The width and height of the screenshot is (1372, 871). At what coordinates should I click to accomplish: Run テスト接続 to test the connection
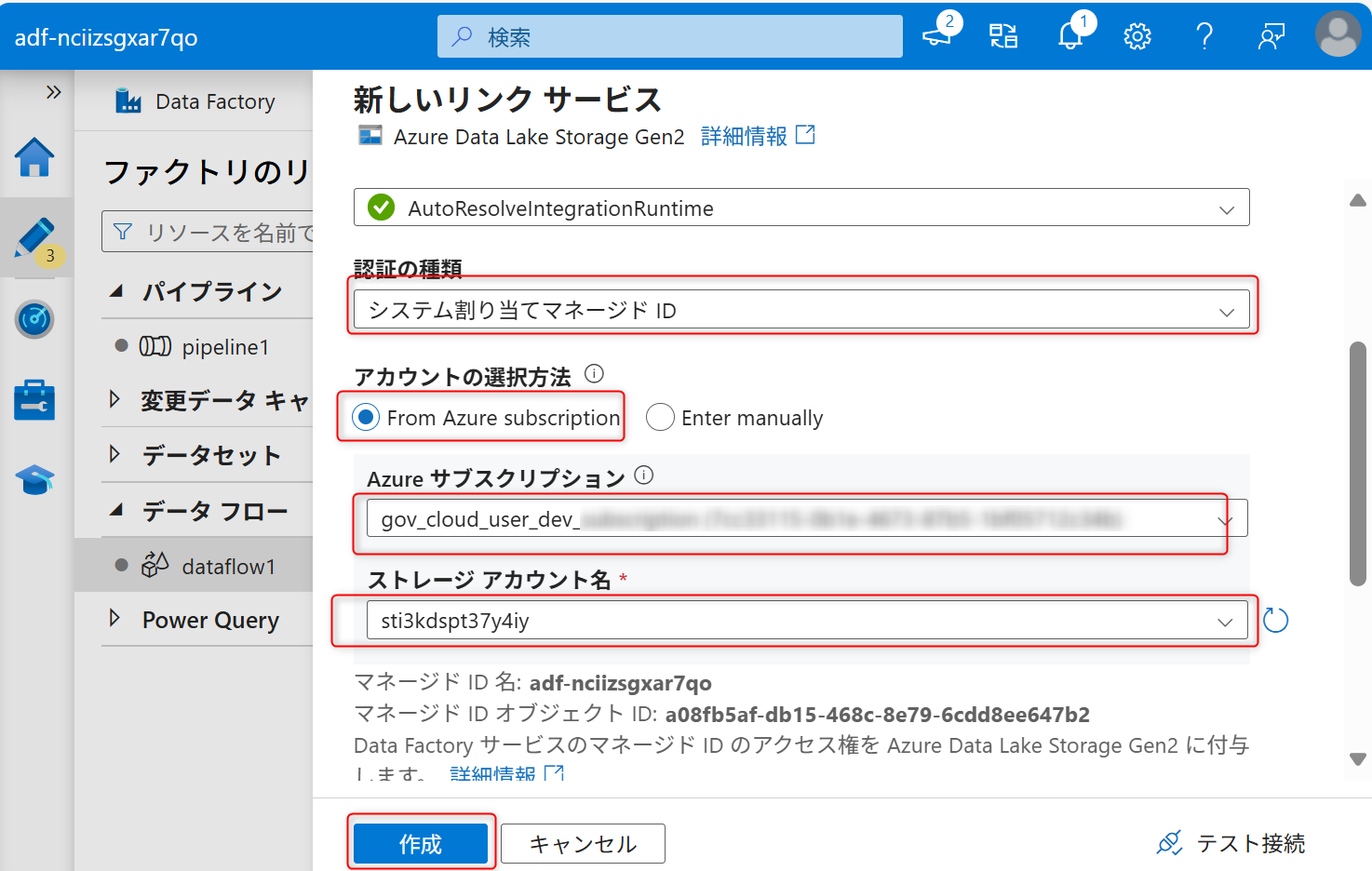(x=1250, y=843)
